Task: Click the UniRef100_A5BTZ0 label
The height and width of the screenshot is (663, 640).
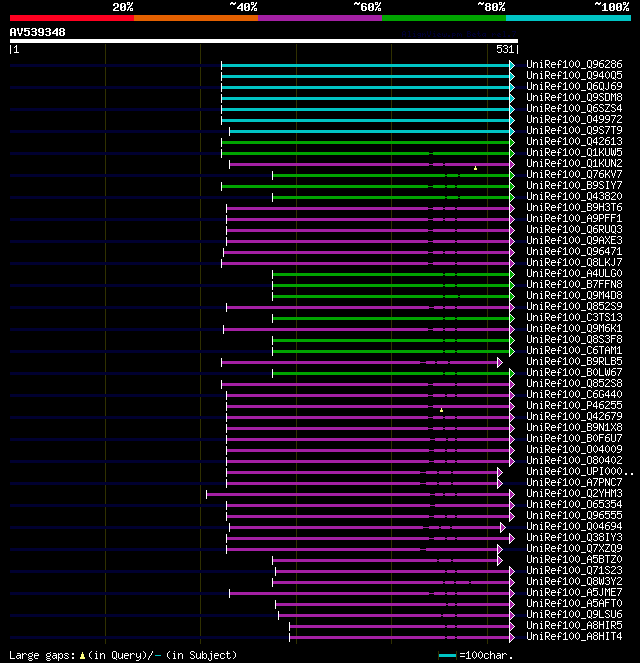Action: tap(574, 559)
